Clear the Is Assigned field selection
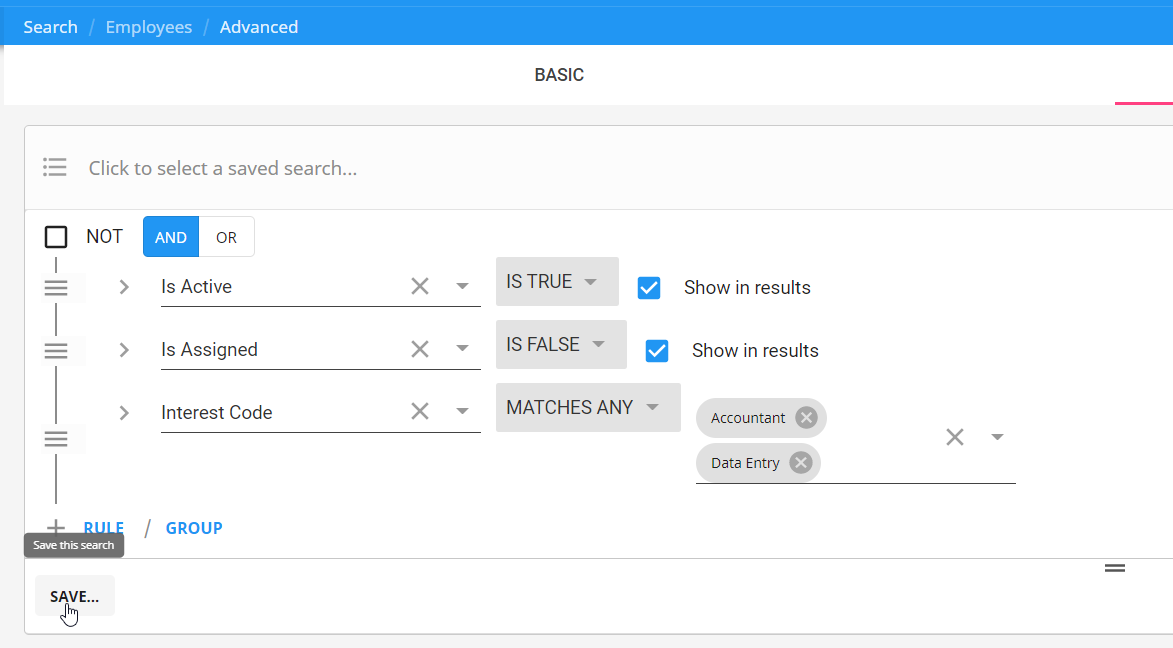Viewport: 1173px width, 648px height. [420, 350]
